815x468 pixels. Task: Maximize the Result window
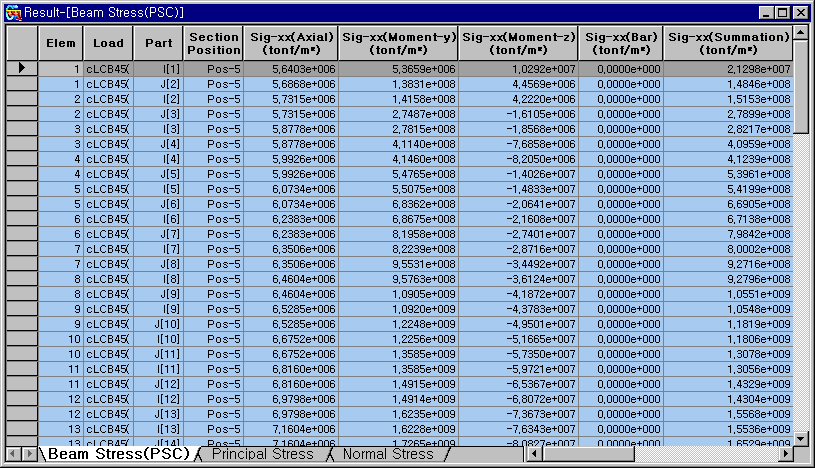tap(782, 12)
